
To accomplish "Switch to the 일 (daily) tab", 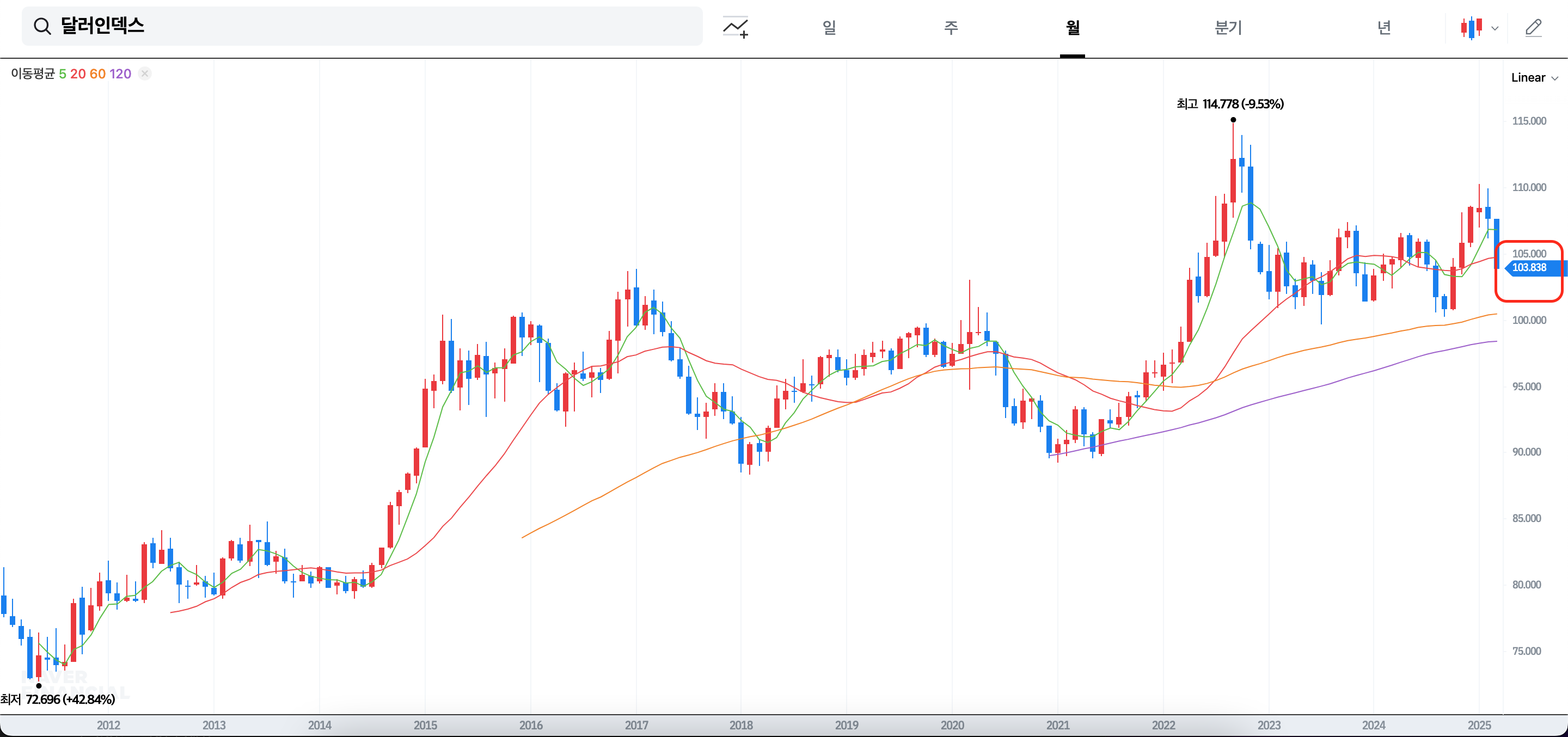I will (x=829, y=27).
